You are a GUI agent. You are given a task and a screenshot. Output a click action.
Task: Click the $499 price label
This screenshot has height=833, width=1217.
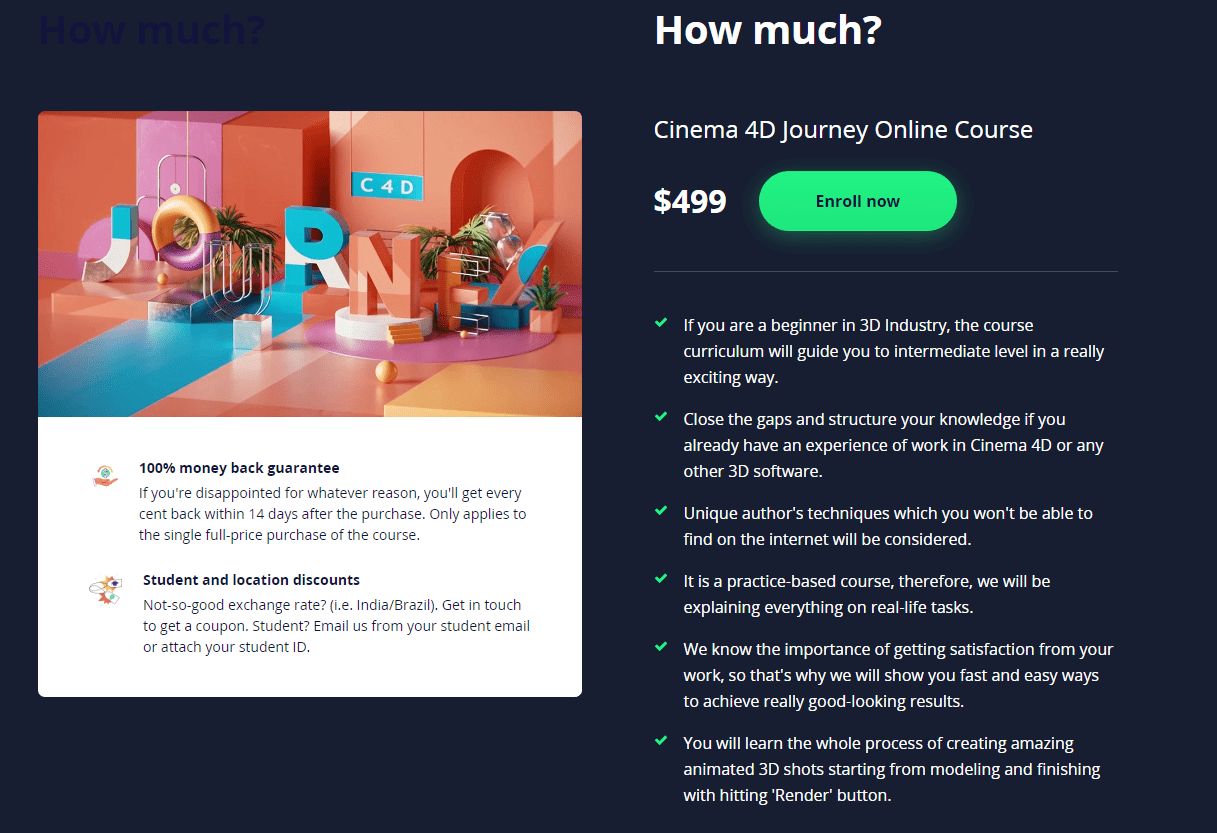click(x=690, y=201)
